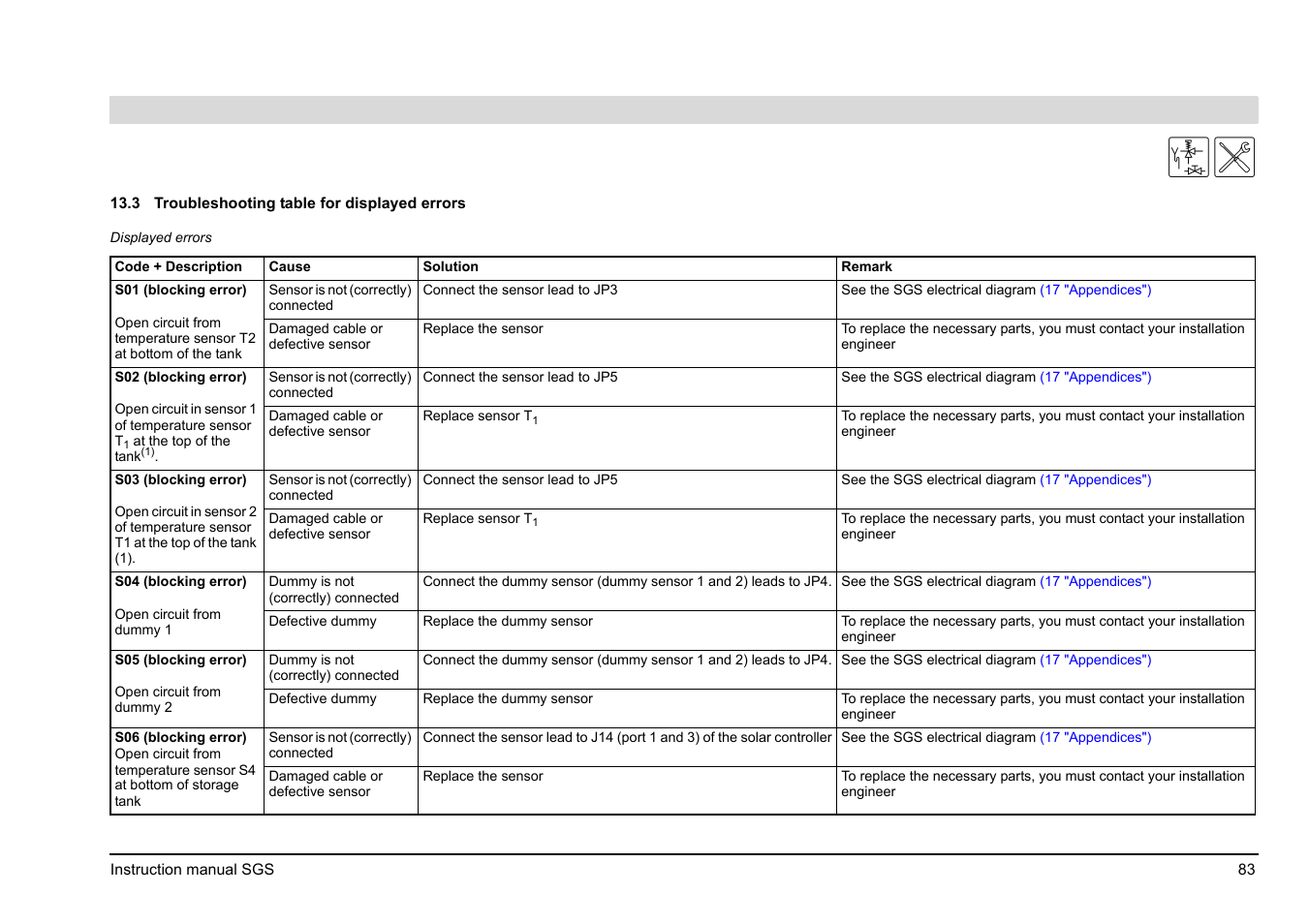Click the wrench and screwdriver tools icon
This screenshot has height=924, width=1309.
1234,157
